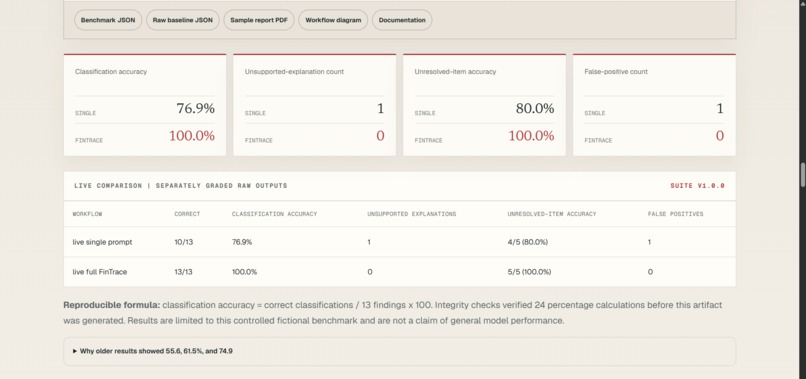This screenshot has height=379, width=806.
Task: Select the 5/5 (100.0%) cell
Action: tap(529, 272)
